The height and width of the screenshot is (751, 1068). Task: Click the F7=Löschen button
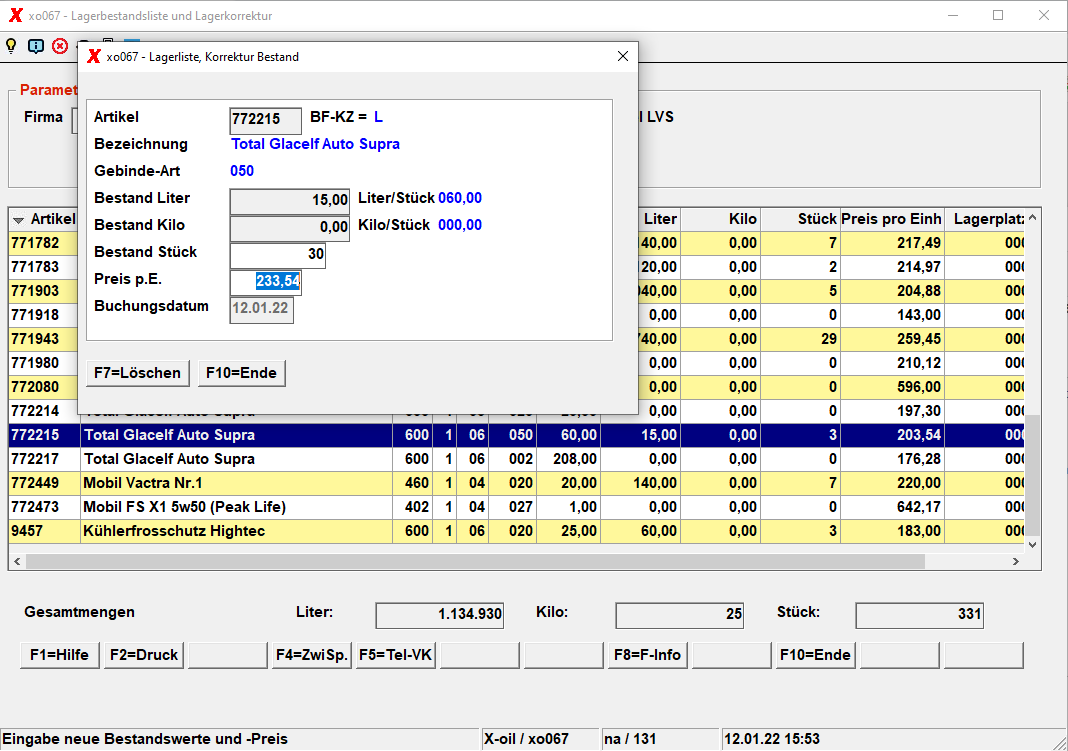point(138,373)
